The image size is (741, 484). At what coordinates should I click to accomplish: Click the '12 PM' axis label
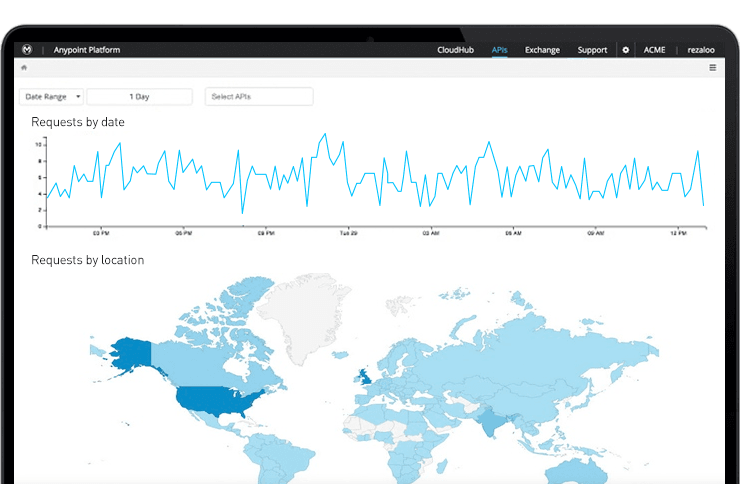click(679, 233)
